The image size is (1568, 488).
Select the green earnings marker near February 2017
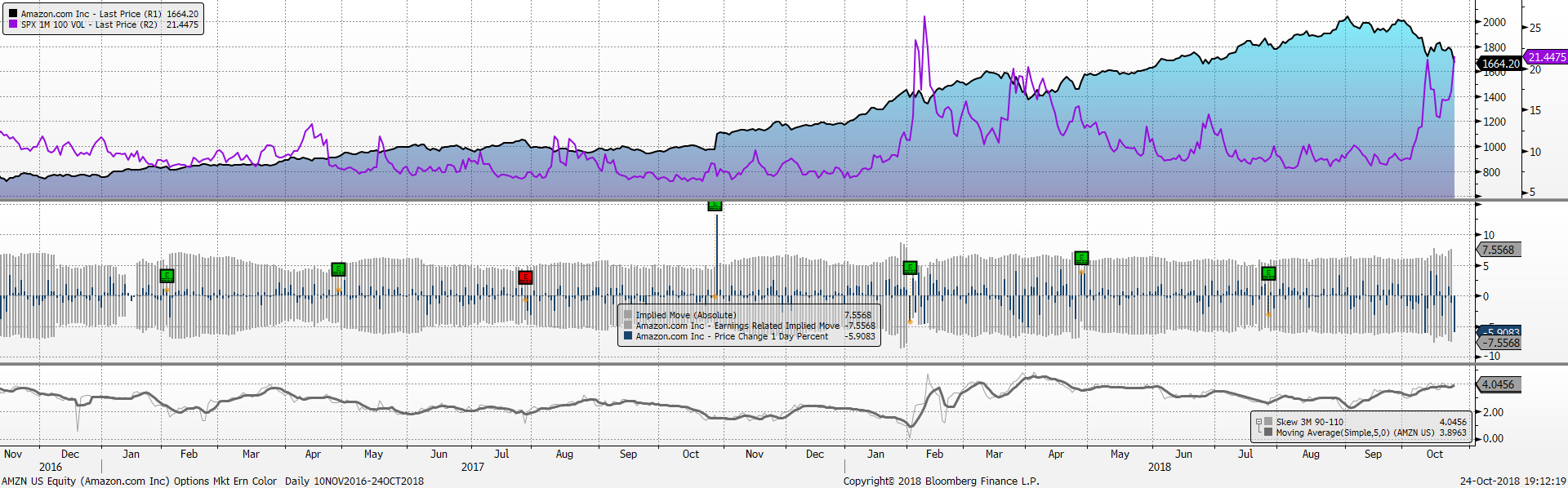[x=167, y=276]
